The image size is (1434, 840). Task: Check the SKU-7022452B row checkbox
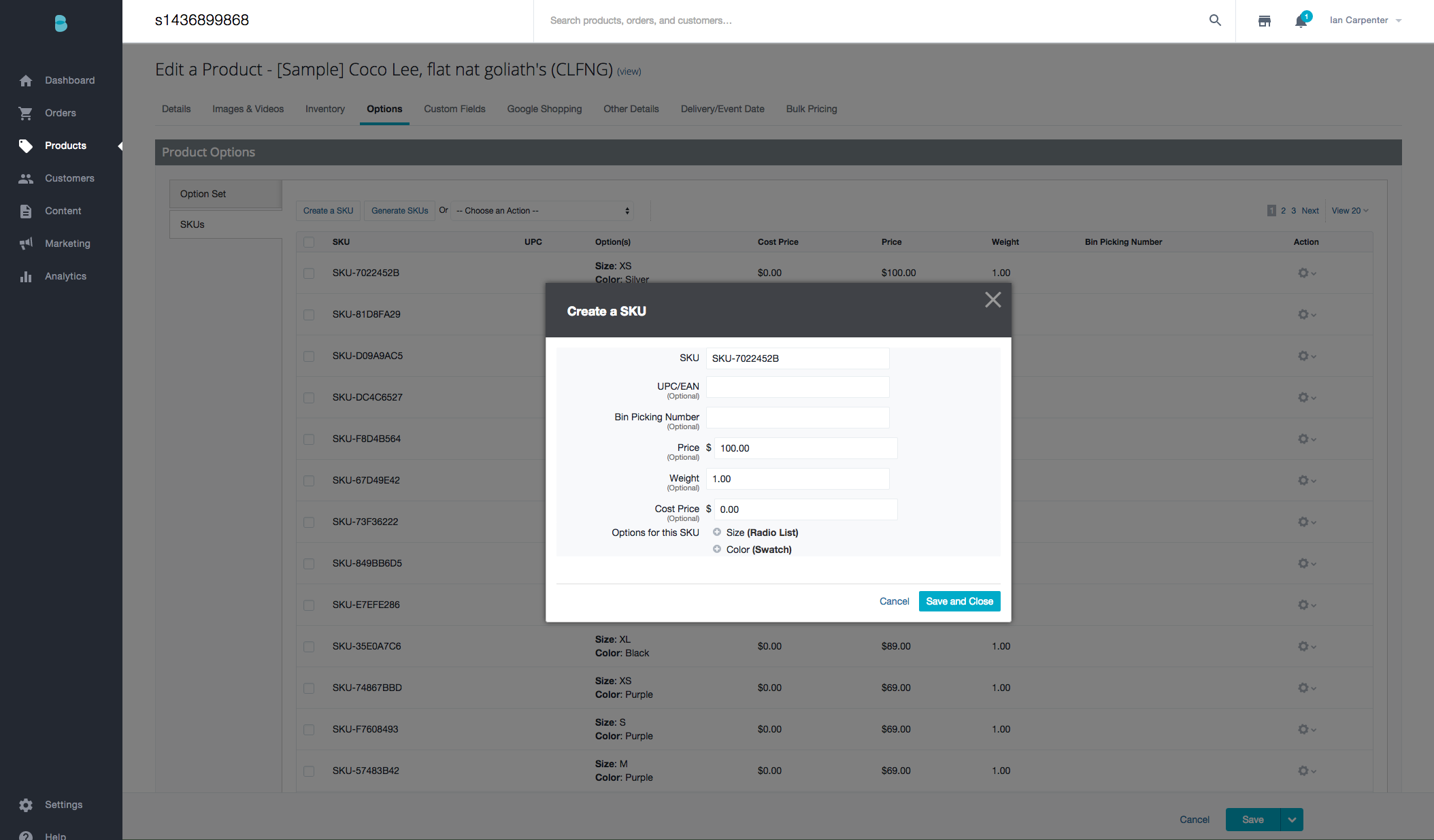309,273
